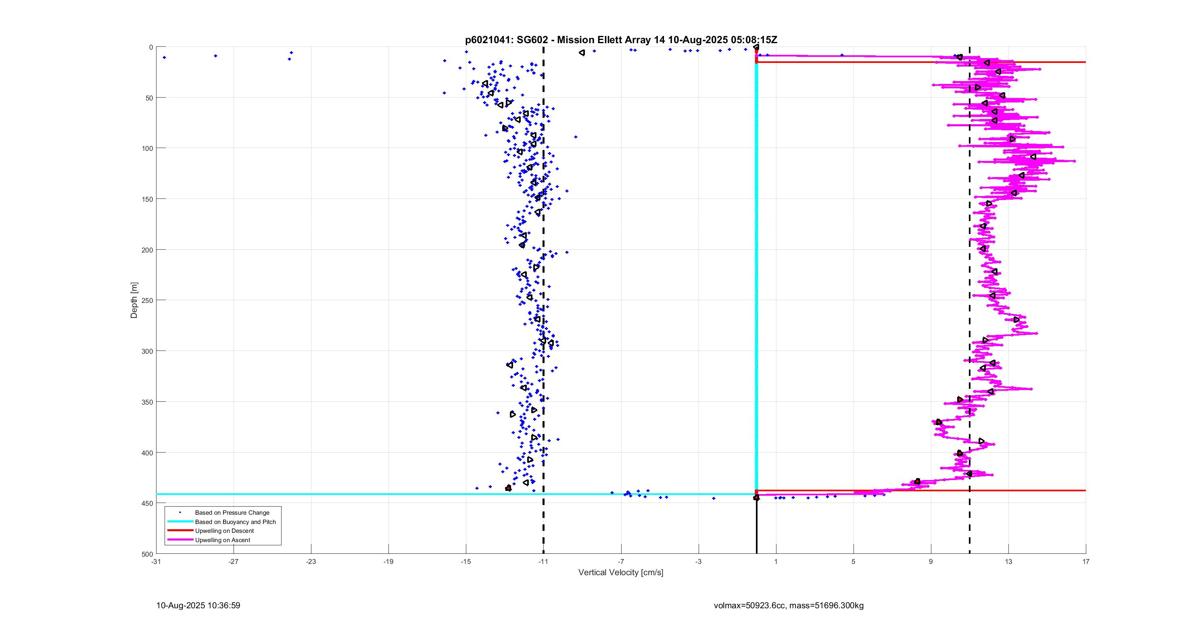Click the cyan line sample in legend
Viewport: 1200px width, 622px height.
tap(179, 521)
